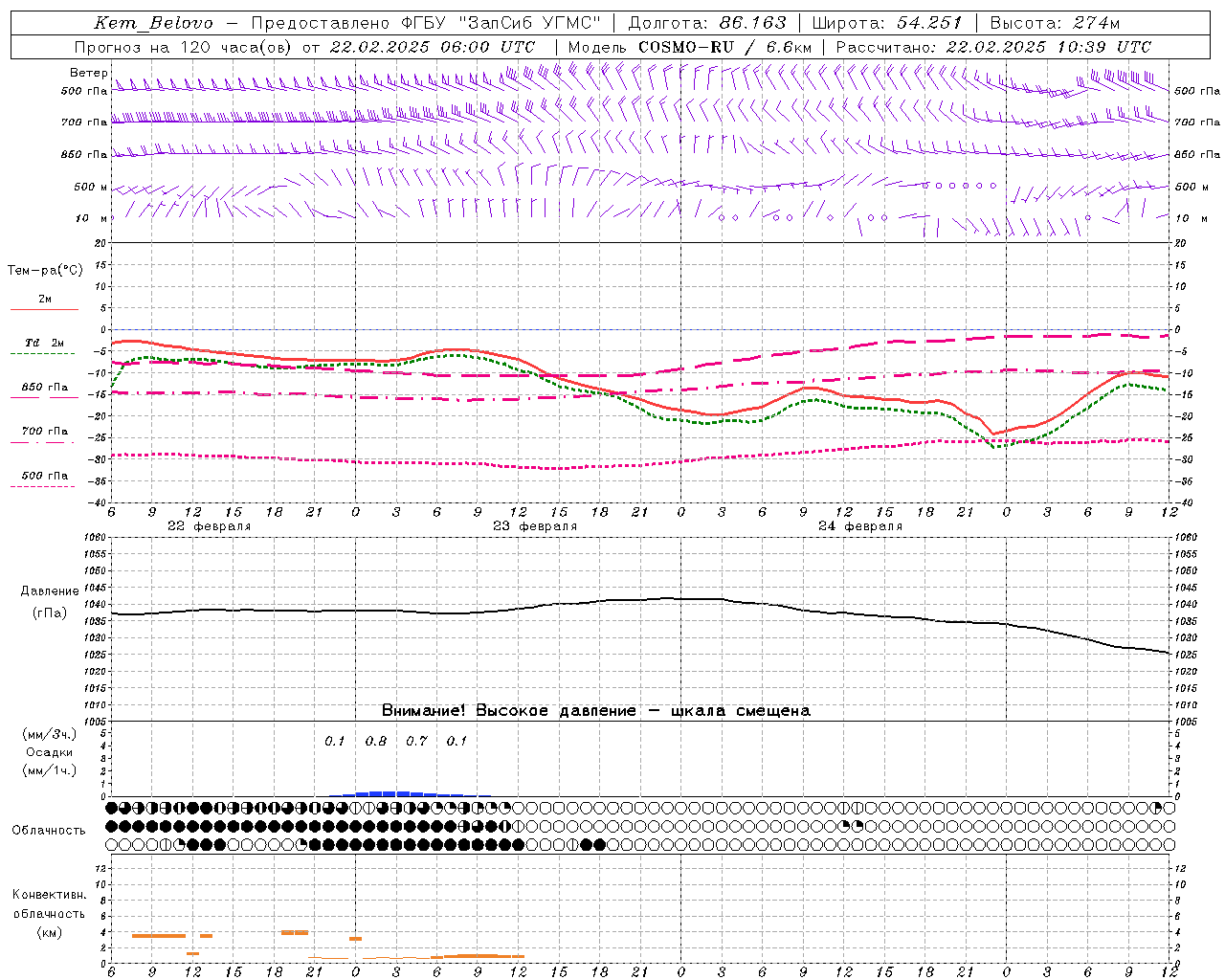Click the '(мм/1ч.)' precipitation unit label
The width and height of the screenshot is (1225, 980).
pos(49,771)
